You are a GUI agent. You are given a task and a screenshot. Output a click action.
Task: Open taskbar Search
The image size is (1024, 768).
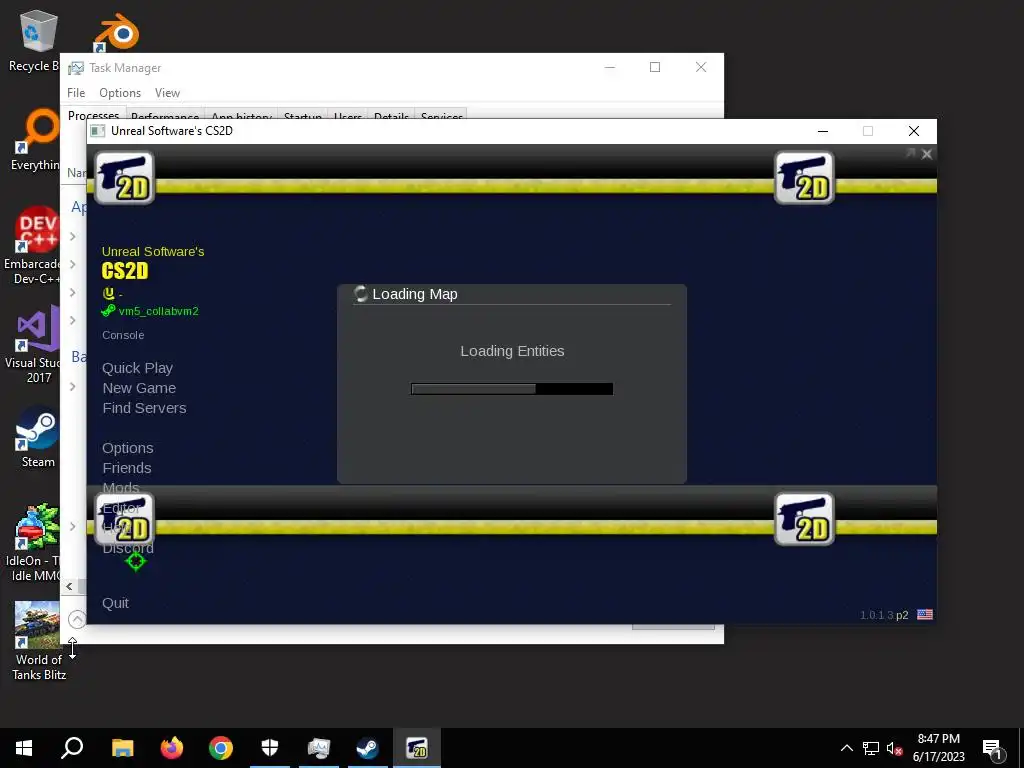click(x=72, y=748)
